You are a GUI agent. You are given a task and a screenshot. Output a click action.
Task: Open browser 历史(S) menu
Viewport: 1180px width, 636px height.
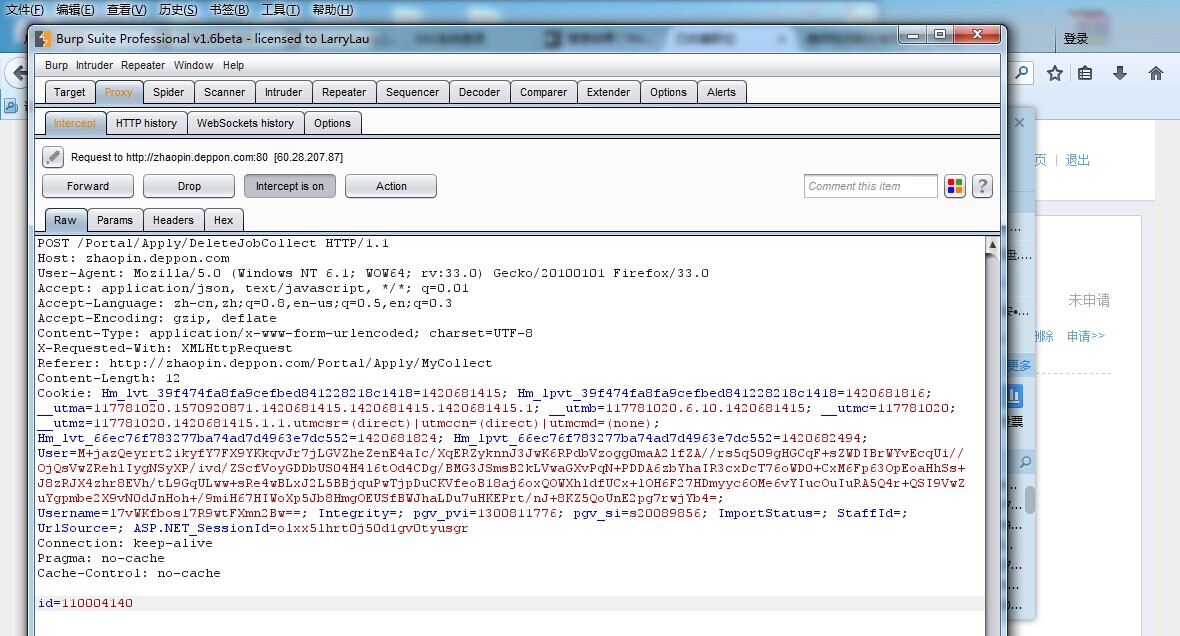click(178, 10)
